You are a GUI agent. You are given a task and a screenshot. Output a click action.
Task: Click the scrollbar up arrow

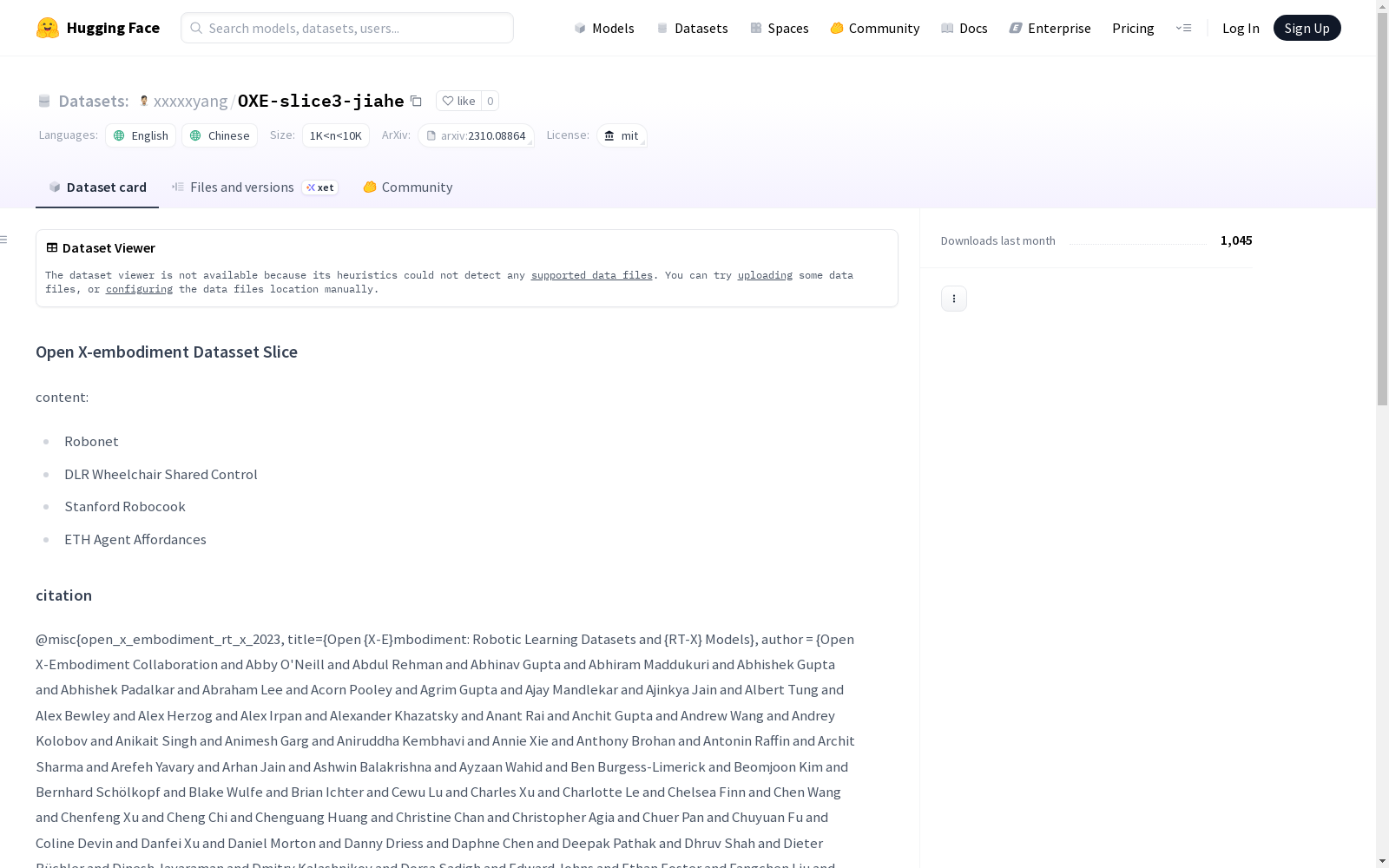(x=1382, y=7)
